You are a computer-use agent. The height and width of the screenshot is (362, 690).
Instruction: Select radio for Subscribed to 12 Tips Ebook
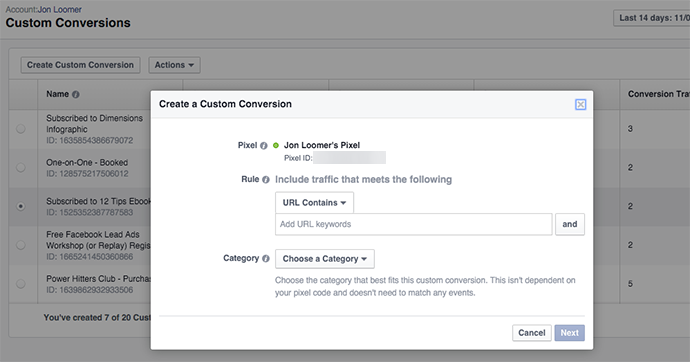tap(21, 206)
